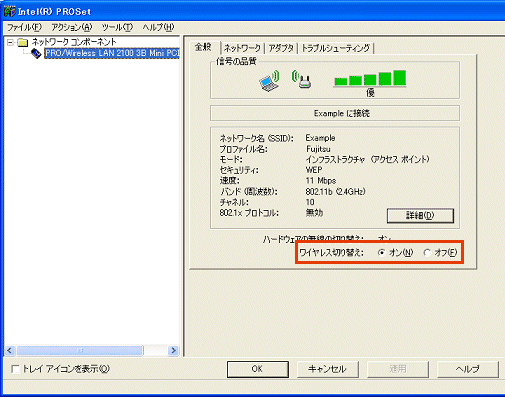Click the band value 802.11b (2.4GHz)
The width and height of the screenshot is (505, 397).
tap(335, 191)
